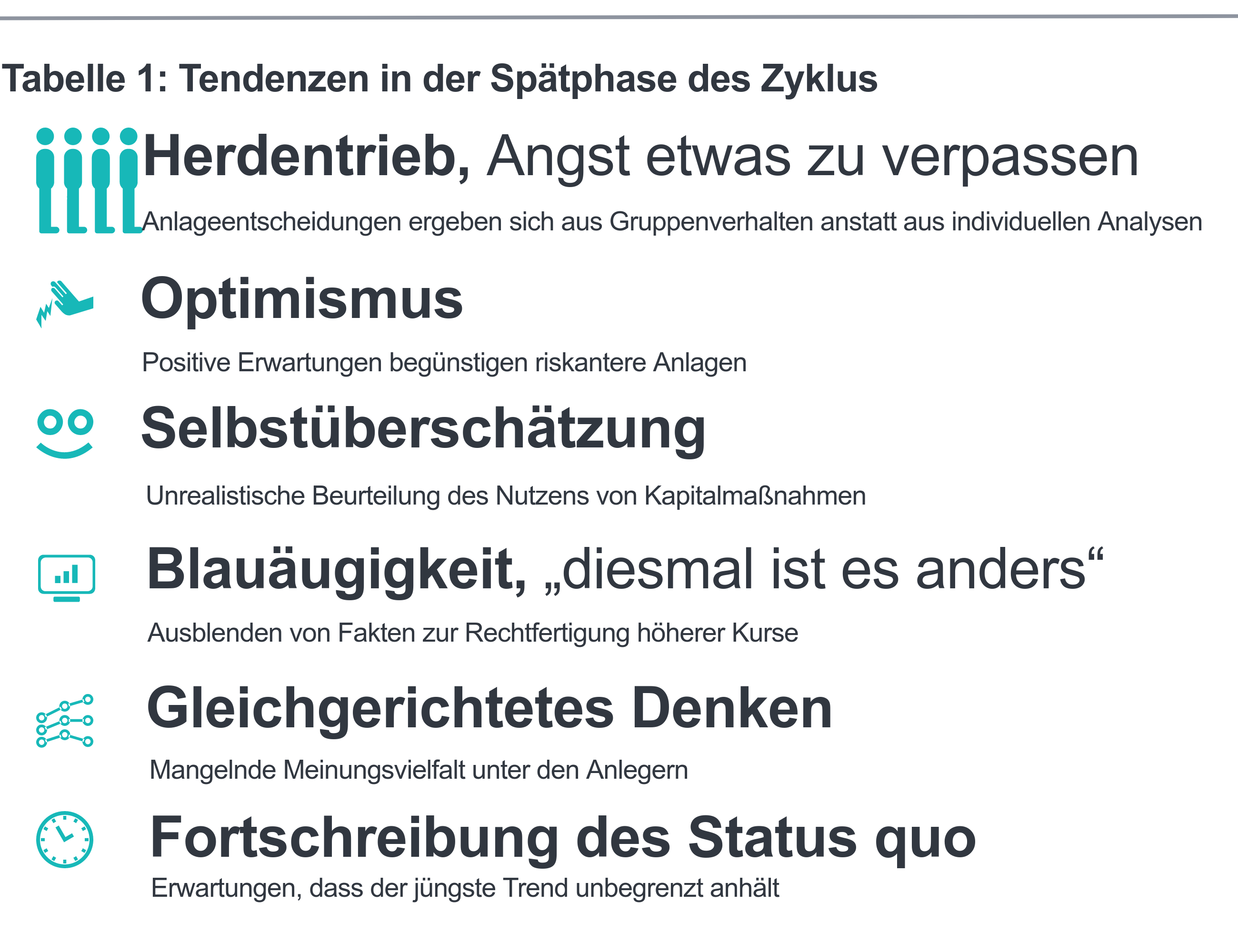
Task: Select the Anlageentscheidungen description line
Action: point(672,221)
